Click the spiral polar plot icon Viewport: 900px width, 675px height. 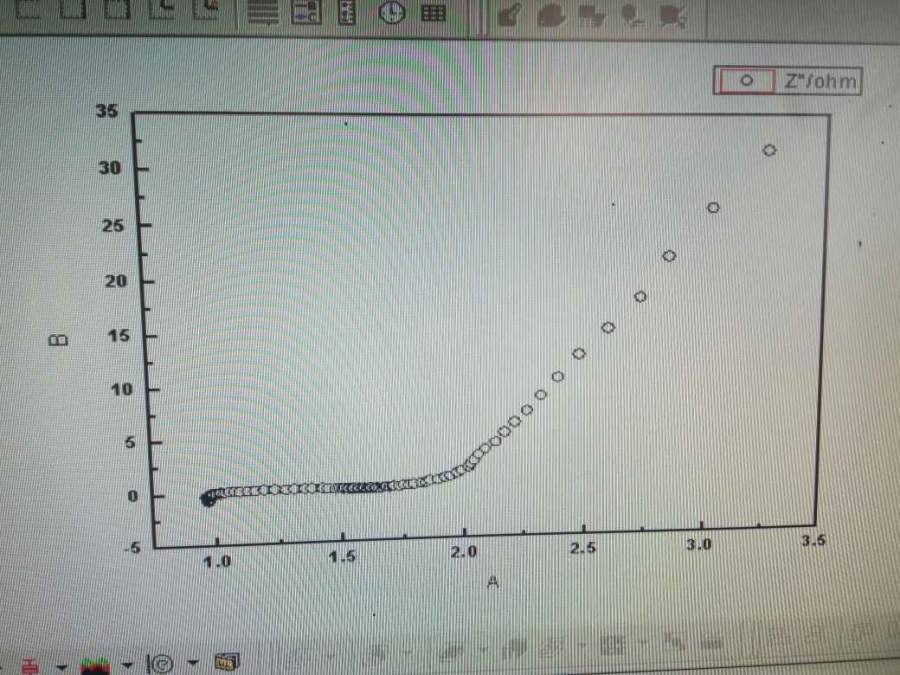161,664
